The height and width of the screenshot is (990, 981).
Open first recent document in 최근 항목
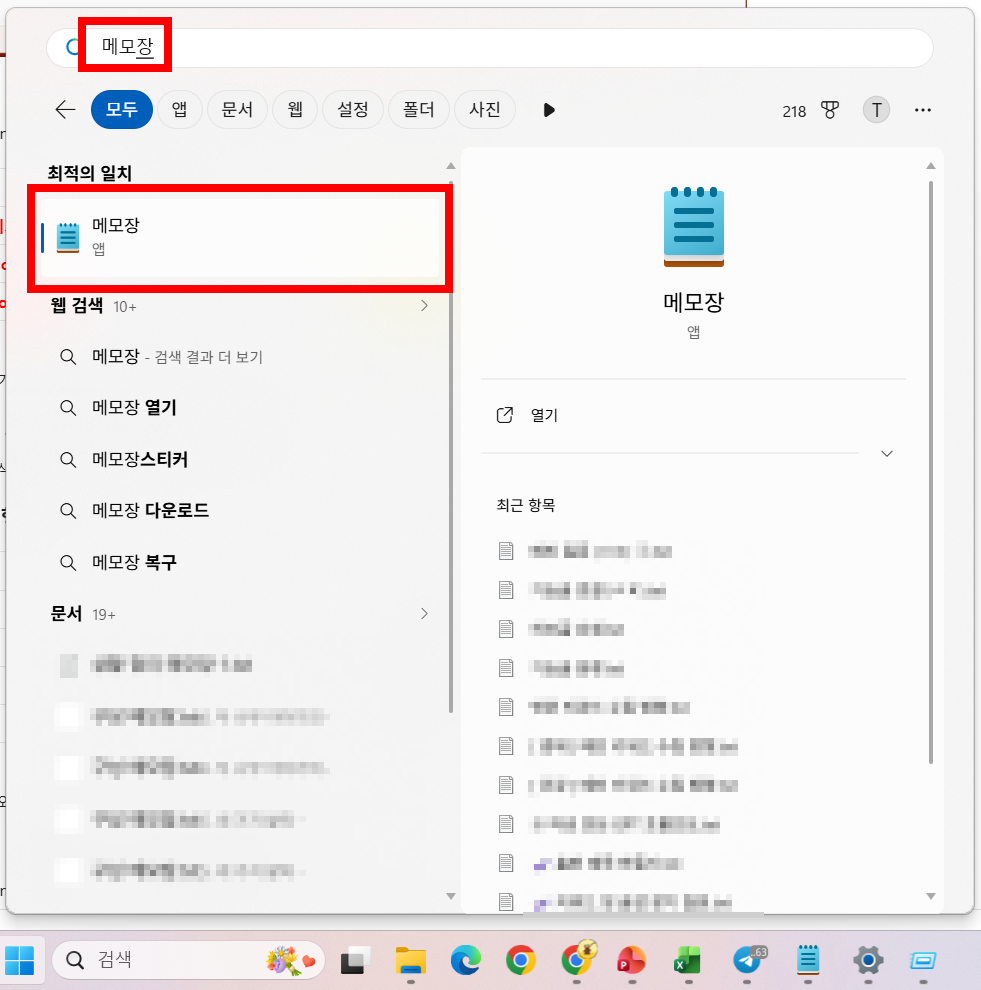tap(584, 551)
